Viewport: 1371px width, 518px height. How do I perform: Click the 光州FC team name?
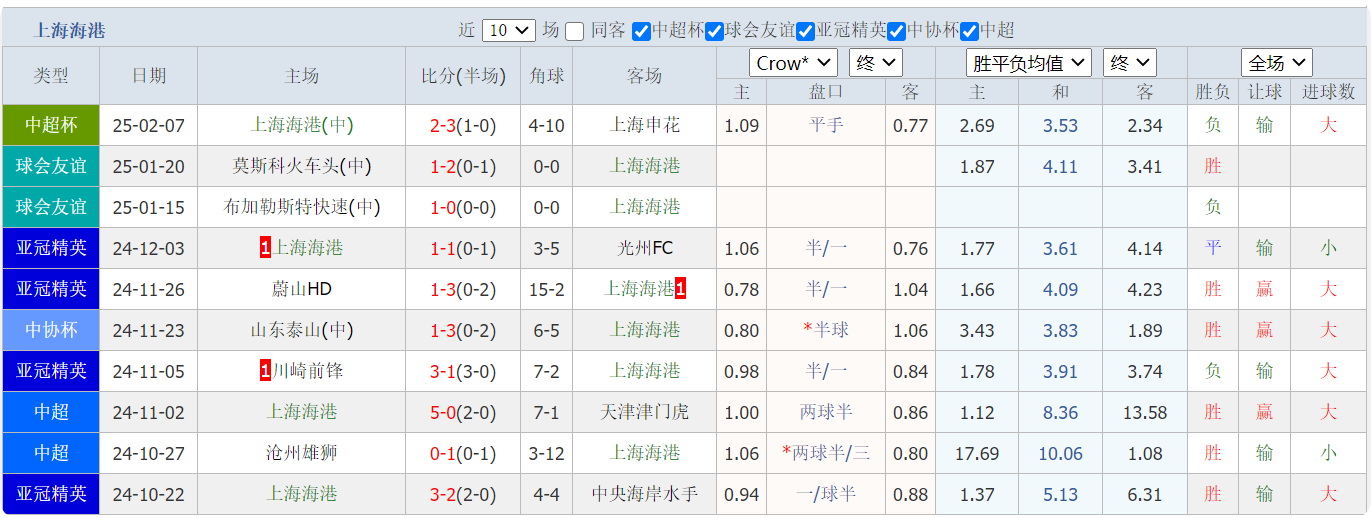coord(645,248)
